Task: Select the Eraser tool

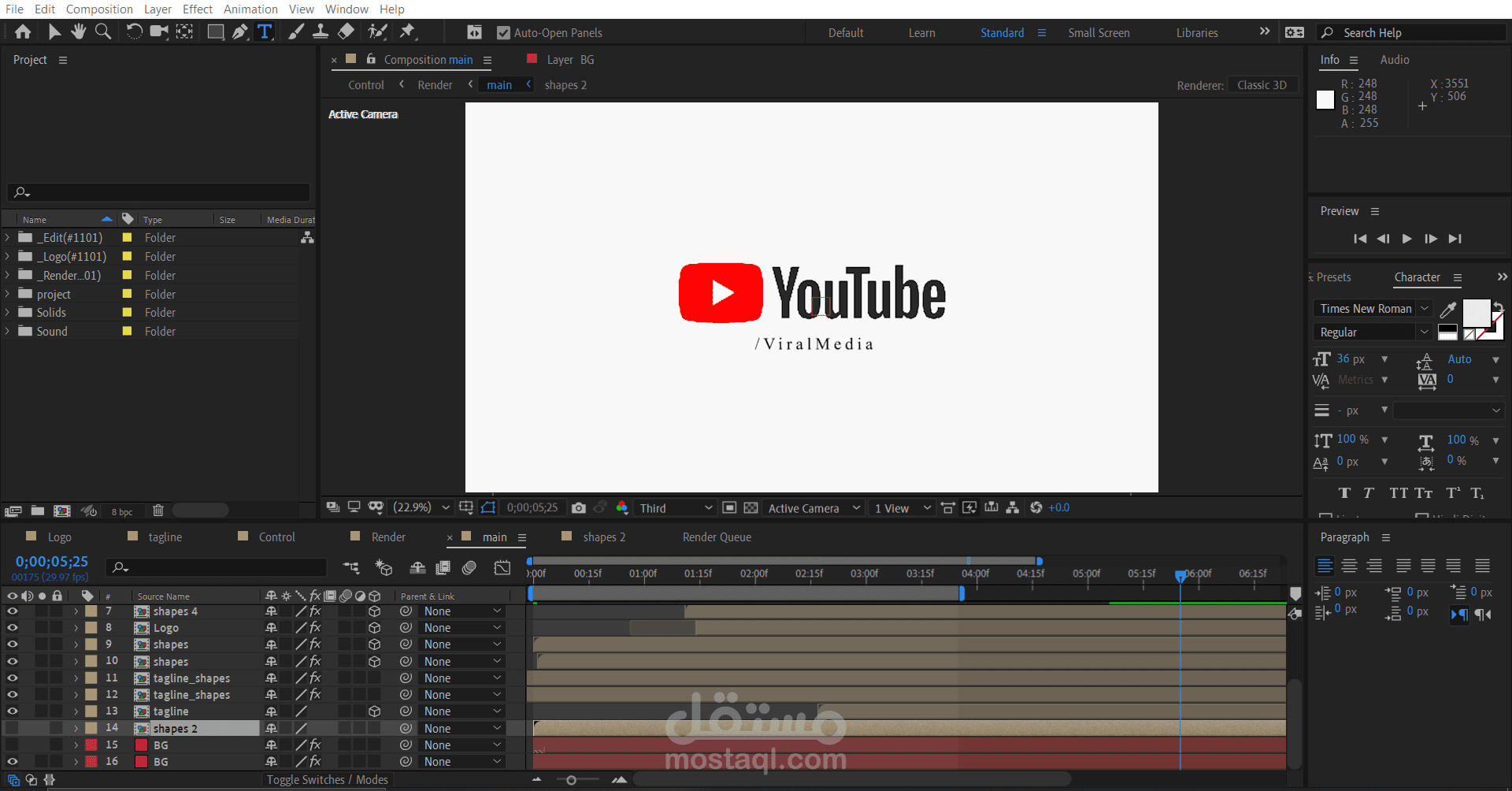Action: [346, 32]
